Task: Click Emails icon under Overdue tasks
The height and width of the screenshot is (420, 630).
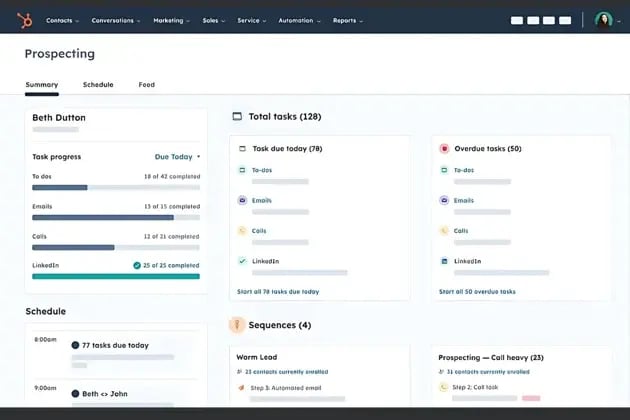Action: [444, 200]
